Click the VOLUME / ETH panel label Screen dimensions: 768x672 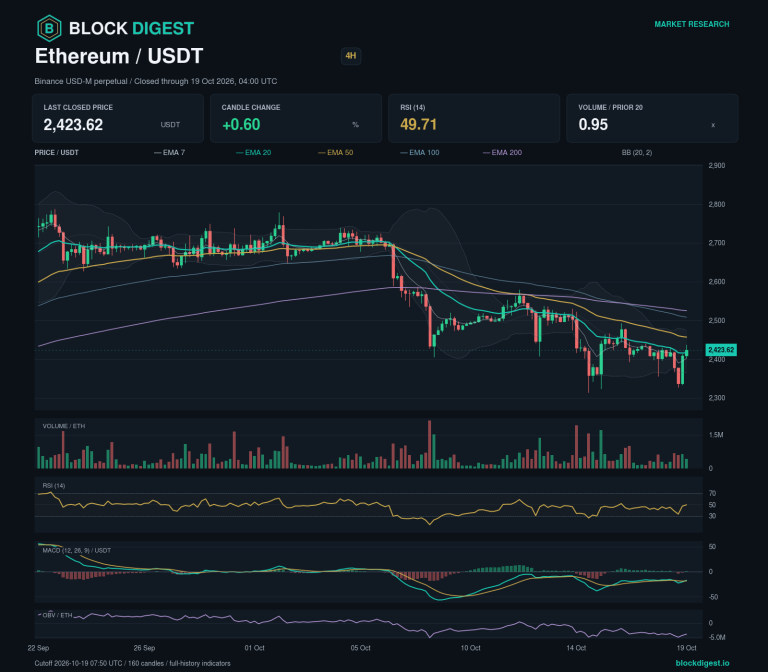pyautogui.click(x=64, y=426)
